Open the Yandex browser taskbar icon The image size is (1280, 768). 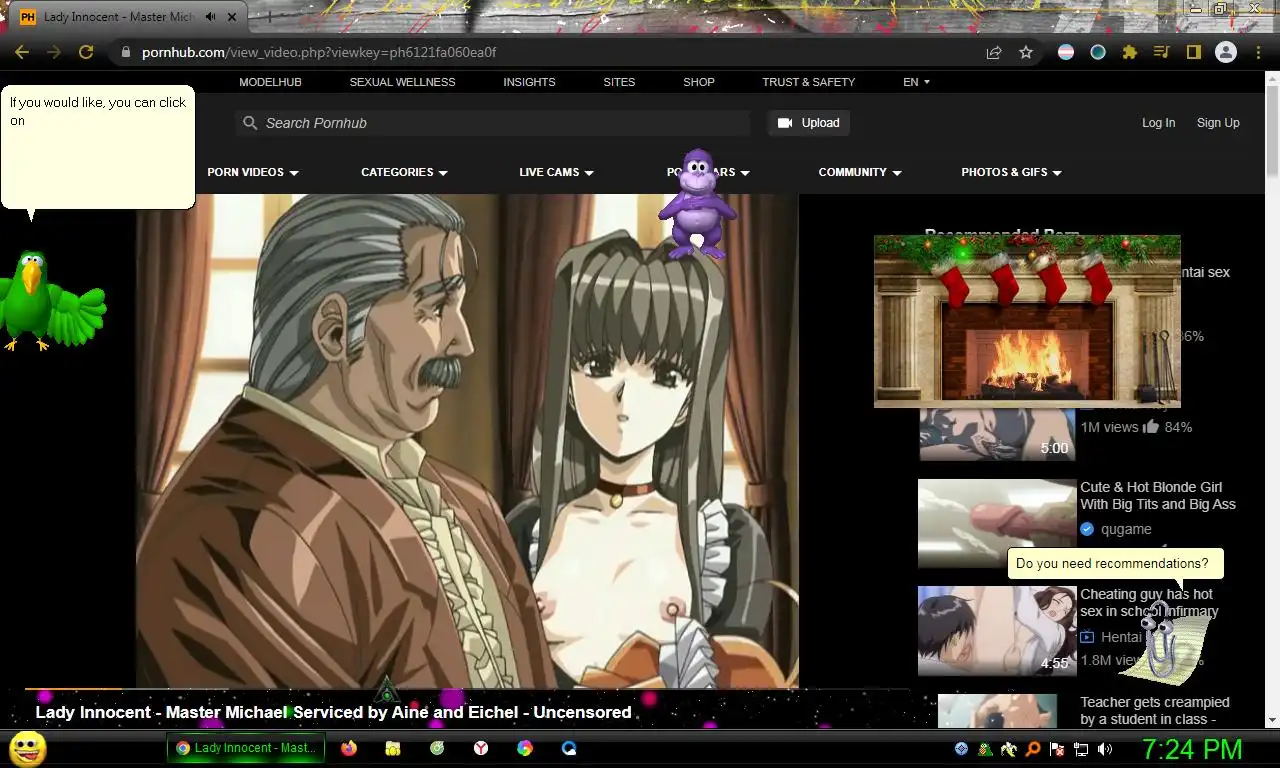pos(481,748)
